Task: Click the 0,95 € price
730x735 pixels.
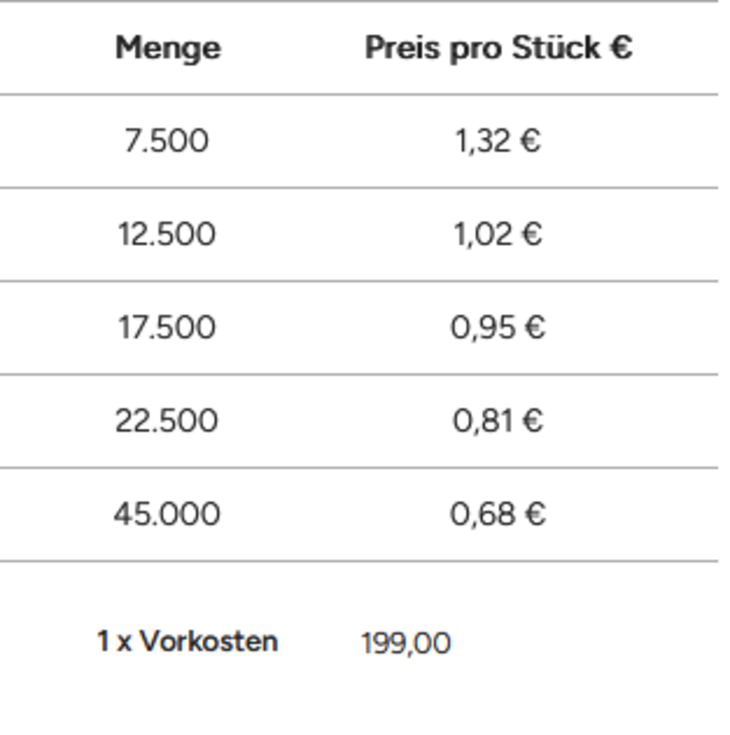Action: click(x=497, y=328)
